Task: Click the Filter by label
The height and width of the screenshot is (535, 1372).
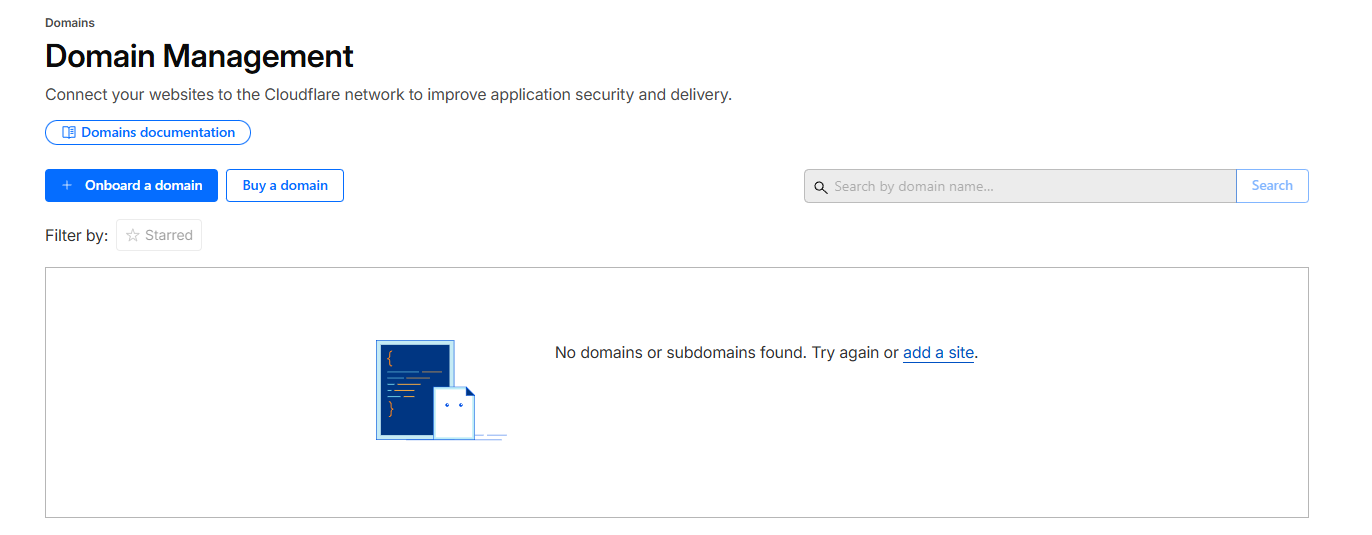Action: [76, 236]
